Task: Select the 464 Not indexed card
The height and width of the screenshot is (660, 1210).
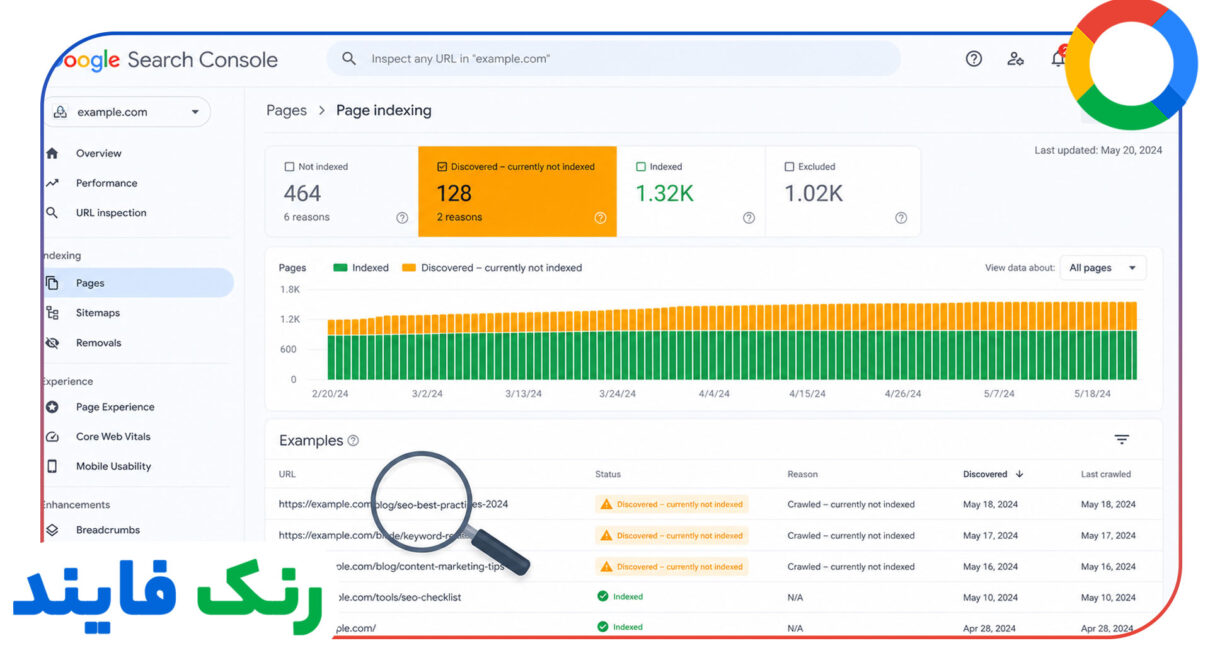Action: point(342,192)
